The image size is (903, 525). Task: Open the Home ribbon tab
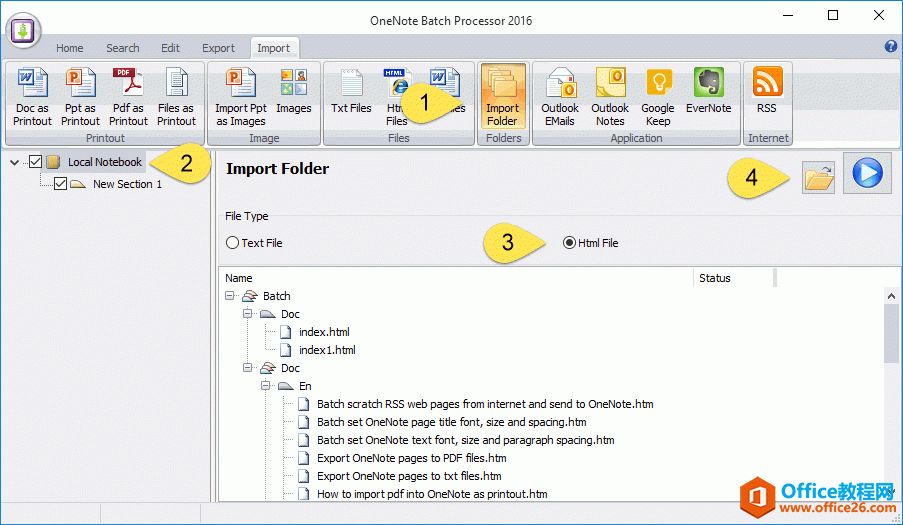(70, 48)
